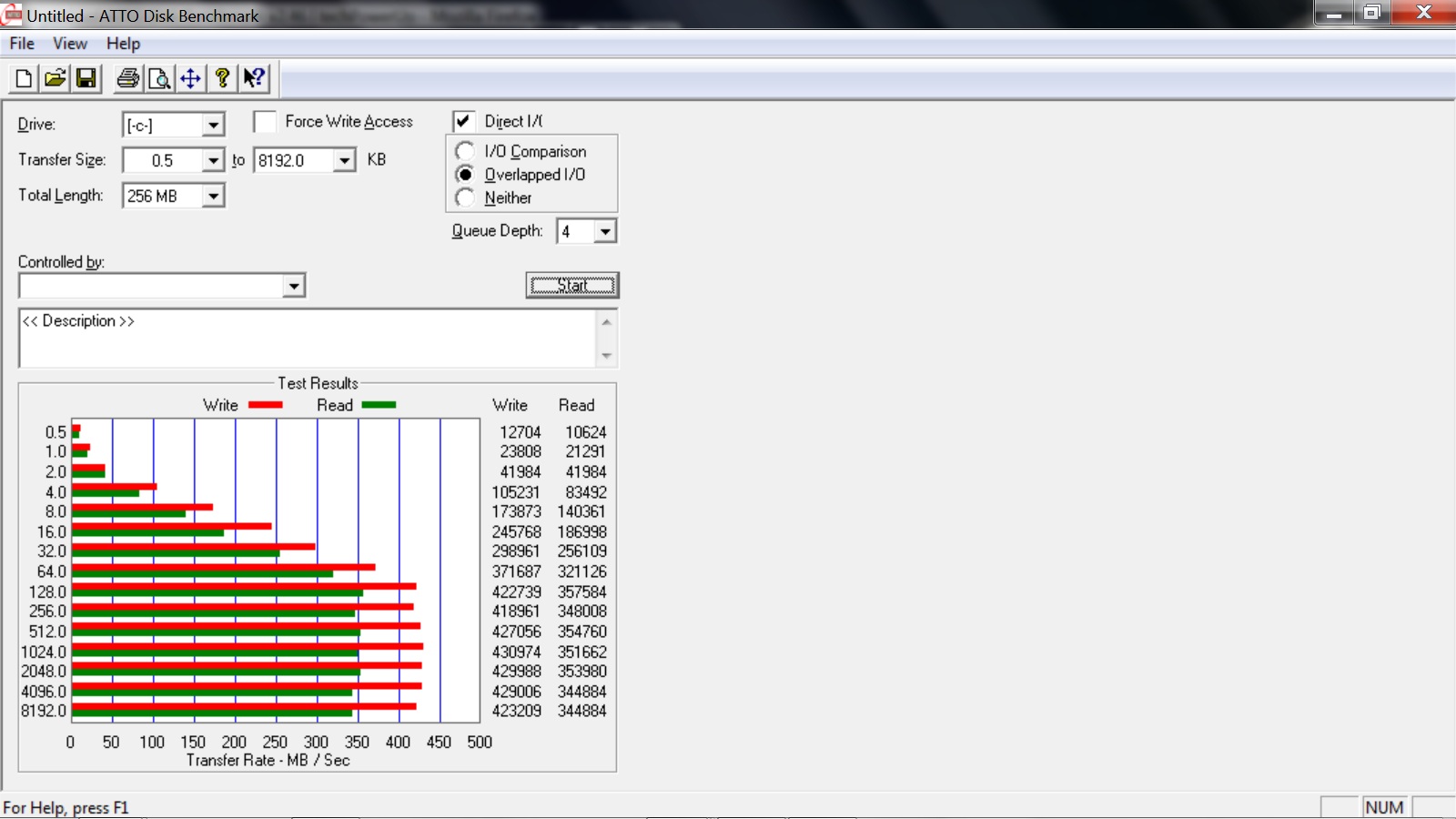Click inside the Description text box

[308, 339]
